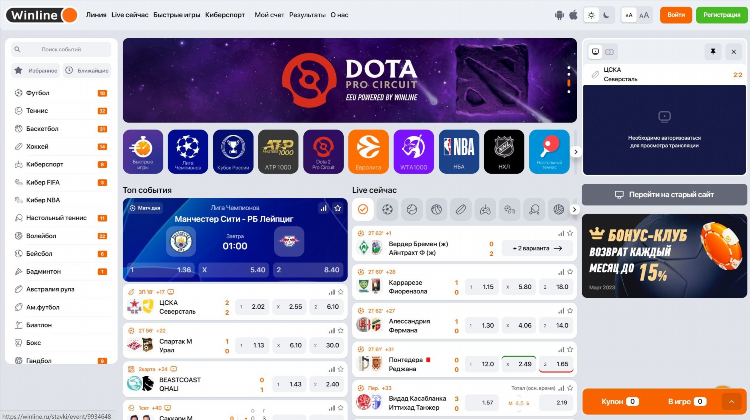750x420 pixels.
Task: Expand the league tiles with right arrow
Action: pos(575,152)
